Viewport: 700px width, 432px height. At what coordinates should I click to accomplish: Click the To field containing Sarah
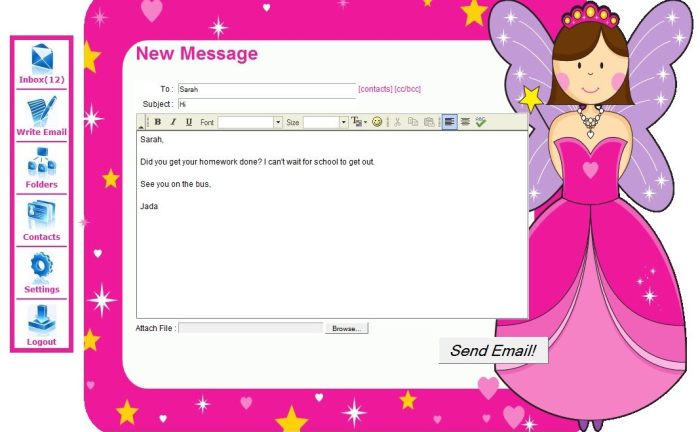click(267, 89)
